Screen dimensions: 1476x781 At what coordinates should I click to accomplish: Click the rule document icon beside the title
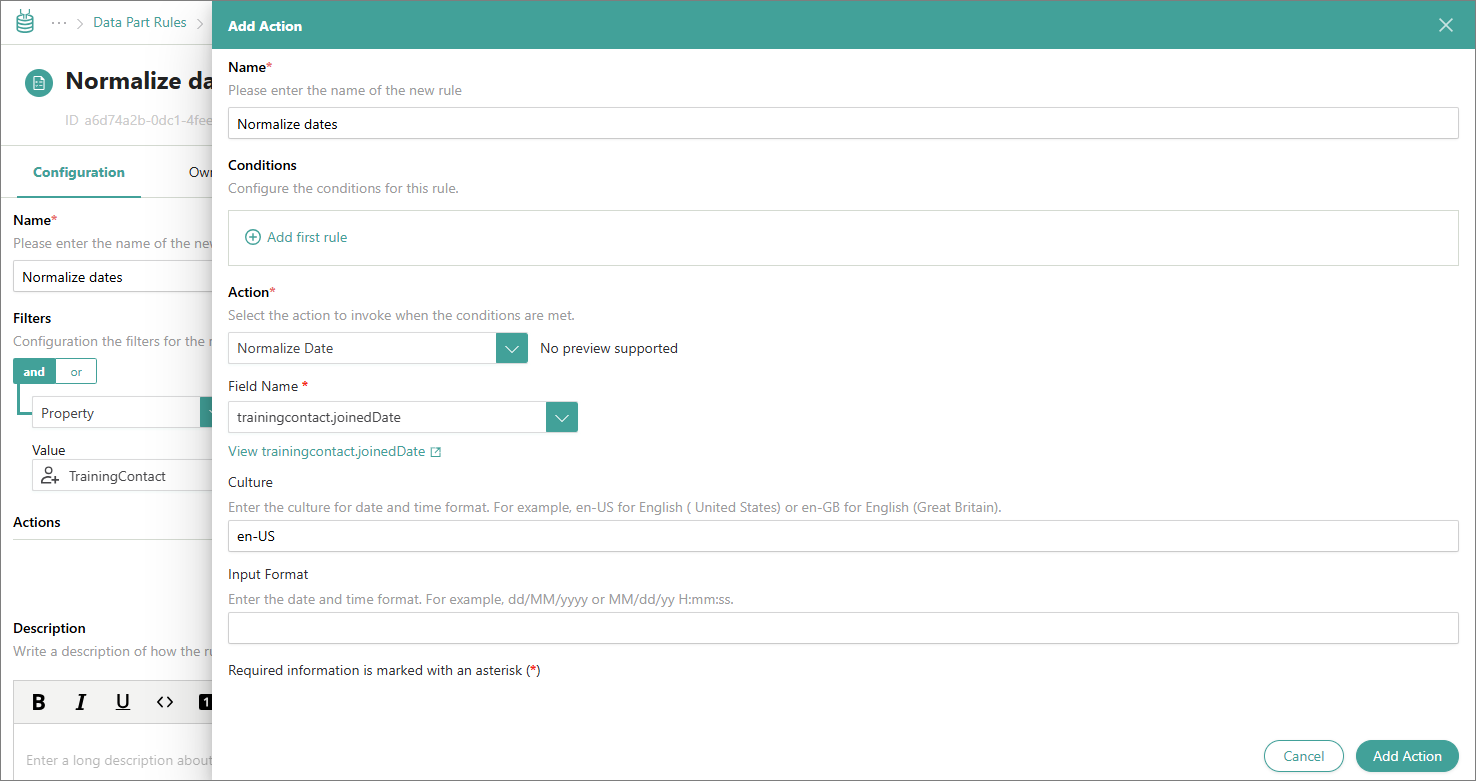click(x=39, y=83)
